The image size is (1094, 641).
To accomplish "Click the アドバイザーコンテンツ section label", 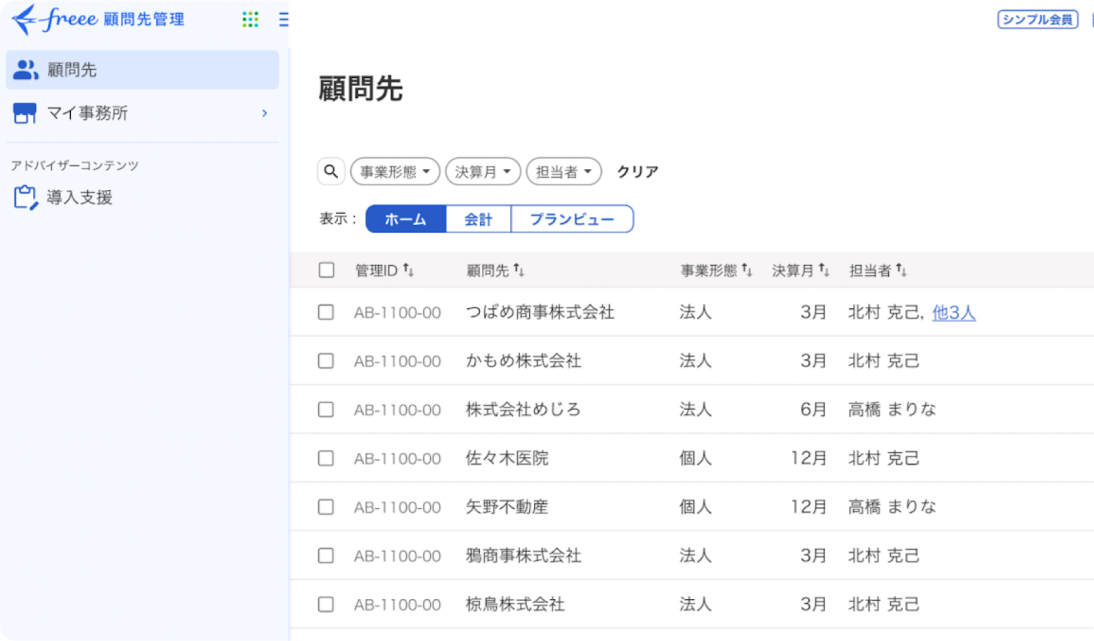I will click(x=75, y=165).
